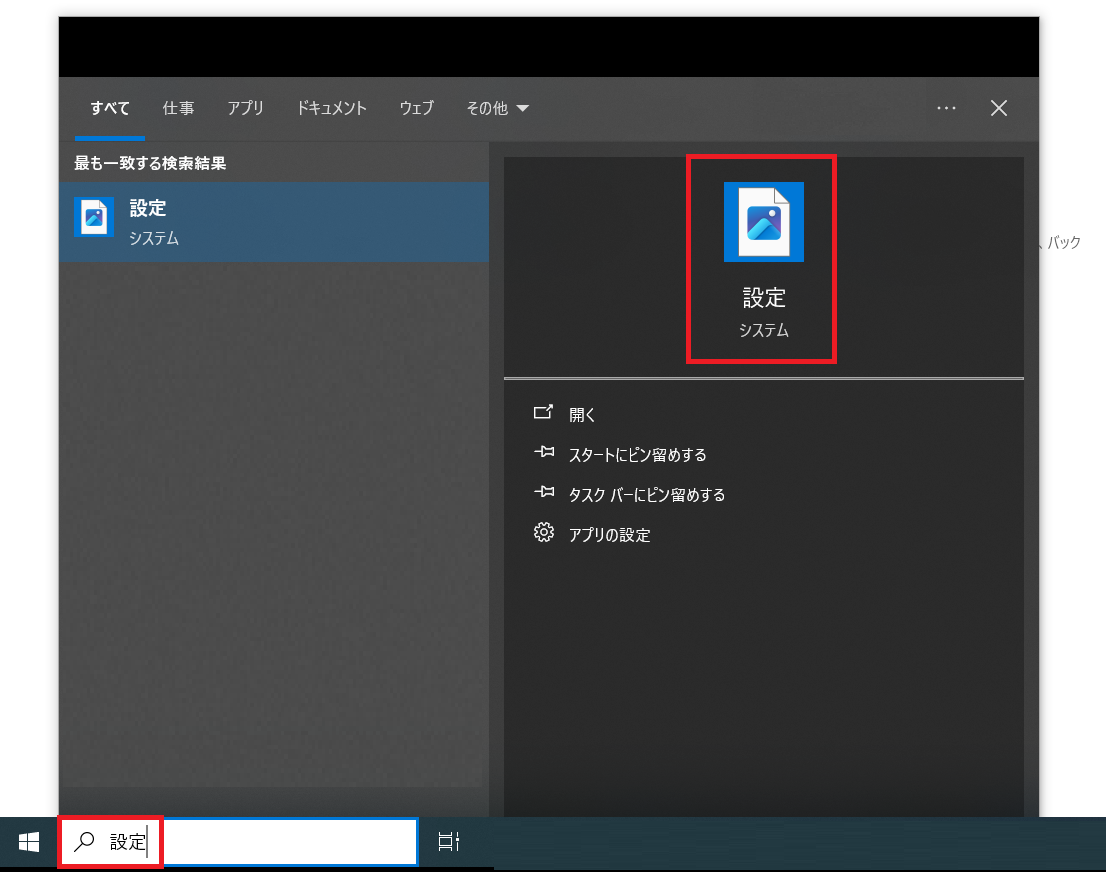Click システム under 設定 in the preview pane

point(764,330)
